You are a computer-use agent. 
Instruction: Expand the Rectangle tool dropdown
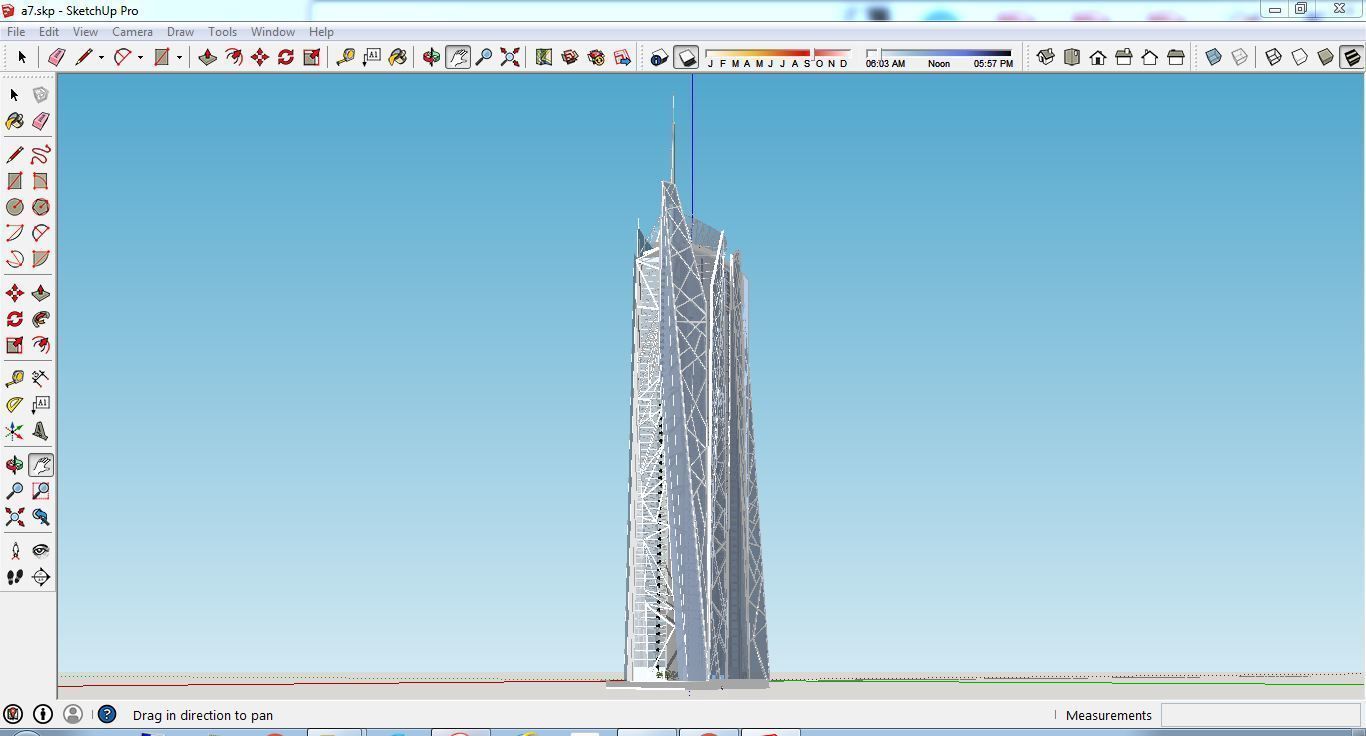click(x=178, y=57)
